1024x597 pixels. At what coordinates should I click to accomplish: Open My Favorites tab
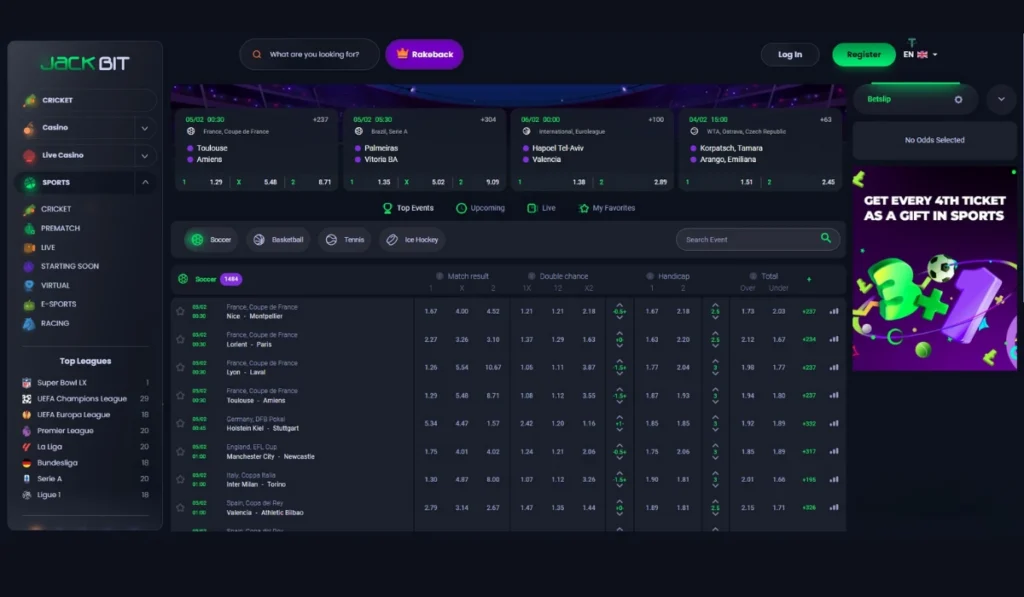(607, 208)
